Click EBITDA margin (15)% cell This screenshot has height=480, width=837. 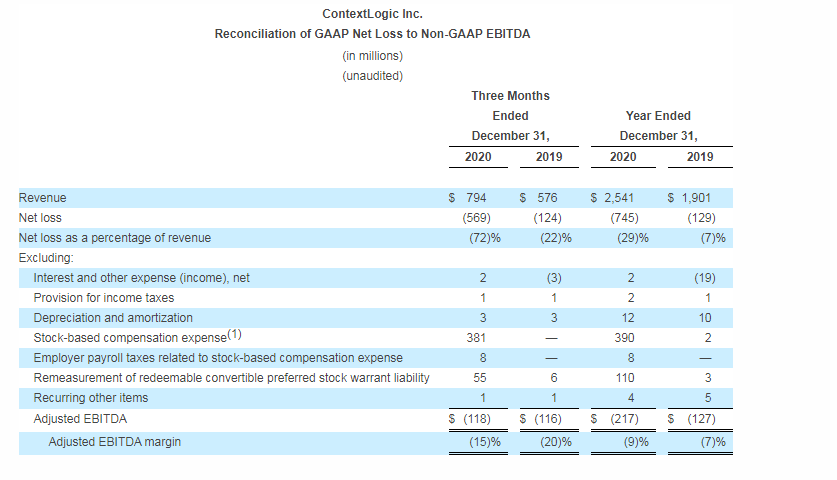point(485,442)
